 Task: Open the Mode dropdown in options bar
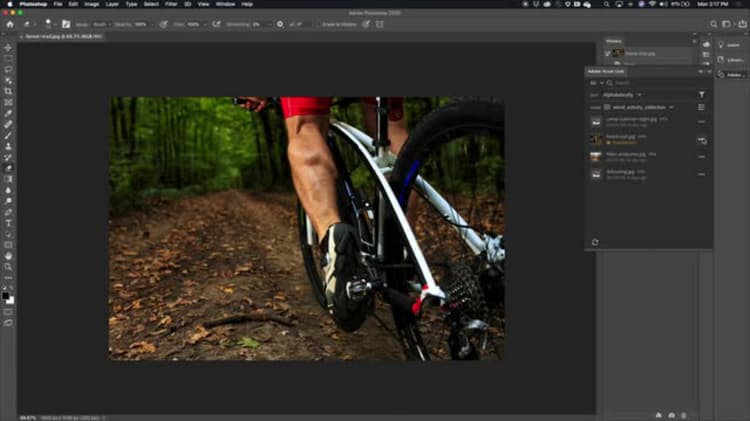tap(101, 24)
